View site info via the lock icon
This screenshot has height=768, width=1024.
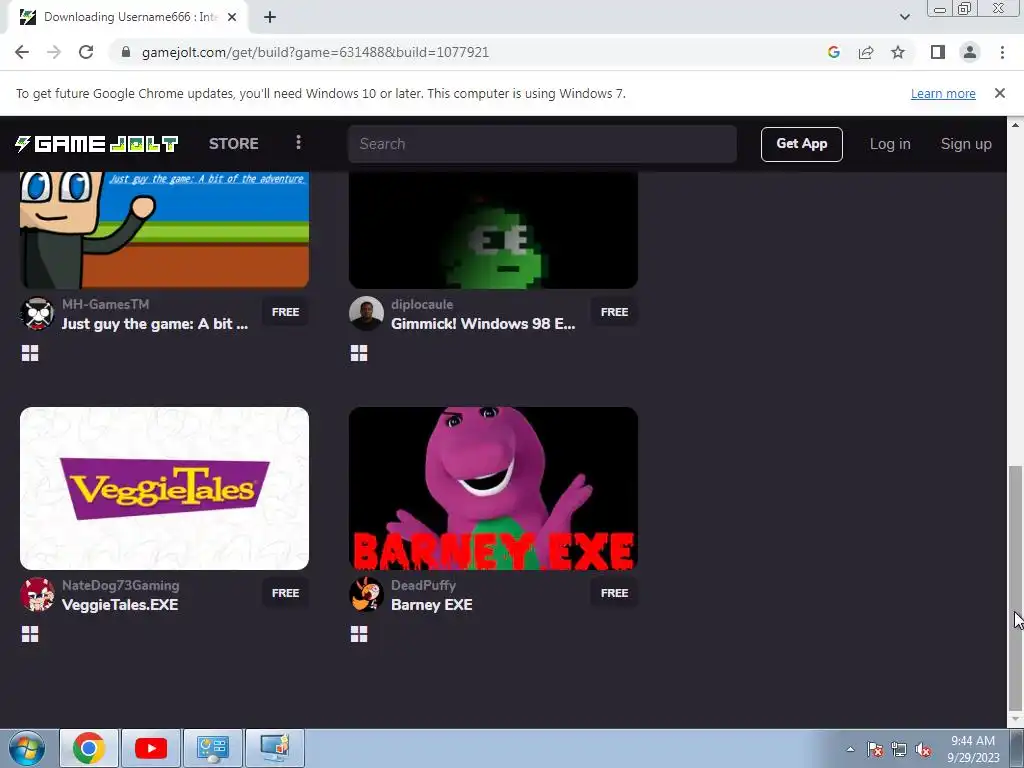click(126, 52)
